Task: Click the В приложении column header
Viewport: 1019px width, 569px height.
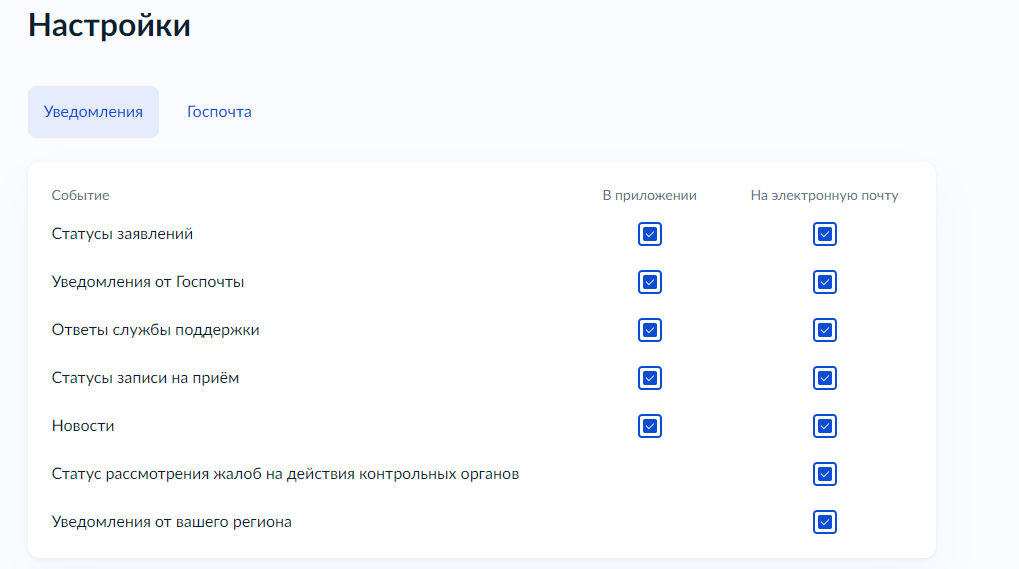Action: pos(649,196)
